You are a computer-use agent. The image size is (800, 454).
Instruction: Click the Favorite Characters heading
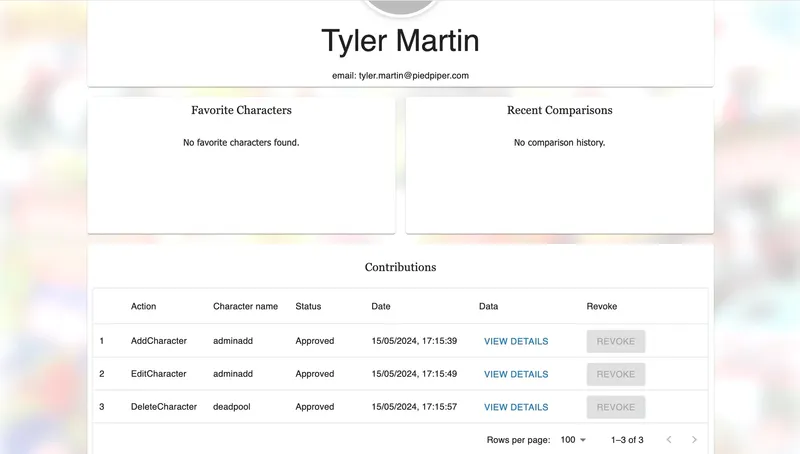[x=241, y=110]
